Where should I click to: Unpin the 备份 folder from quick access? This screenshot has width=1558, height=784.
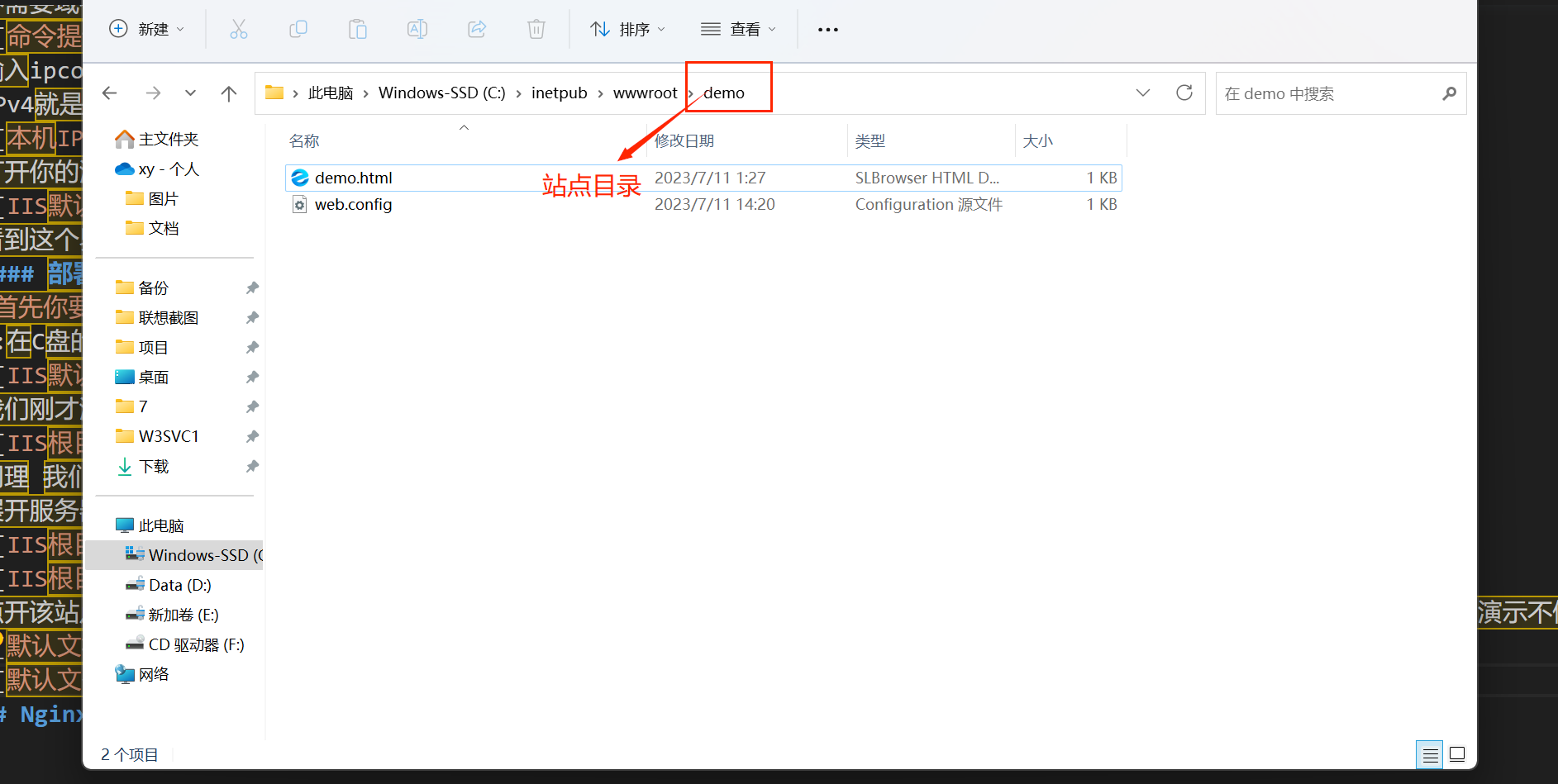click(x=252, y=288)
